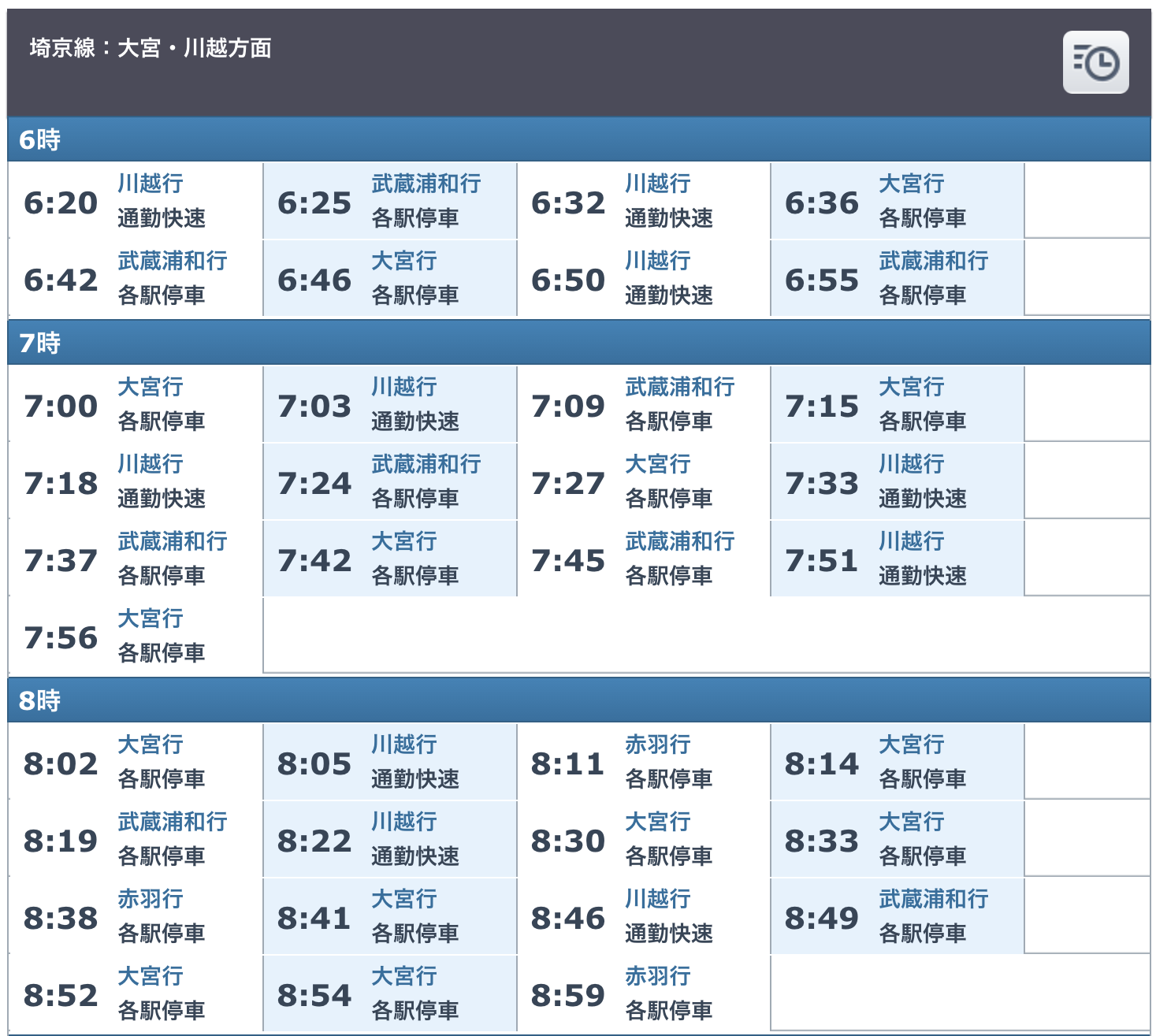Select the 8:59 赤羽行 train
This screenshot has width=1156, height=1036.
coord(643,993)
